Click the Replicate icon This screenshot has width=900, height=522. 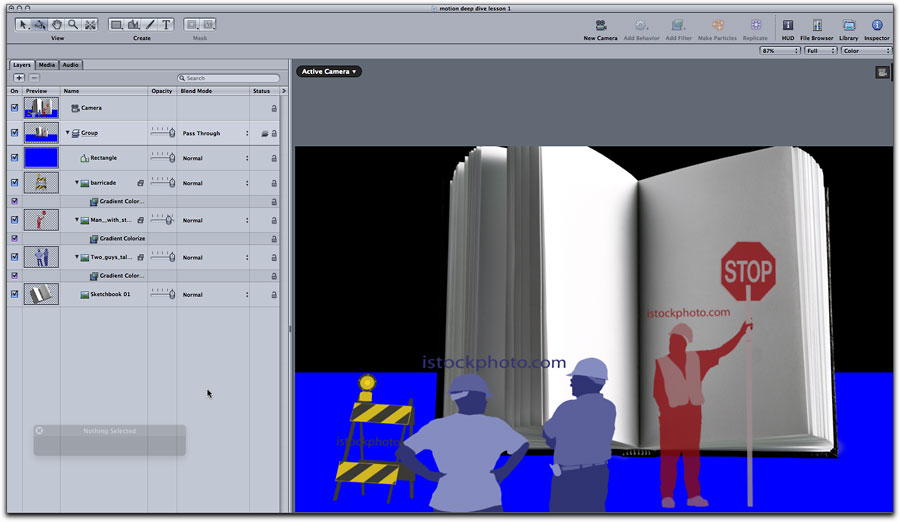pos(755,25)
